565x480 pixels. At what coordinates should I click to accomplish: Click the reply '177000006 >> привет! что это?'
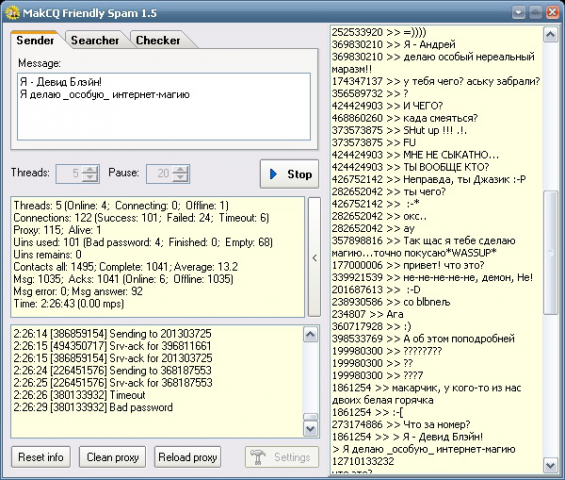pos(408,265)
